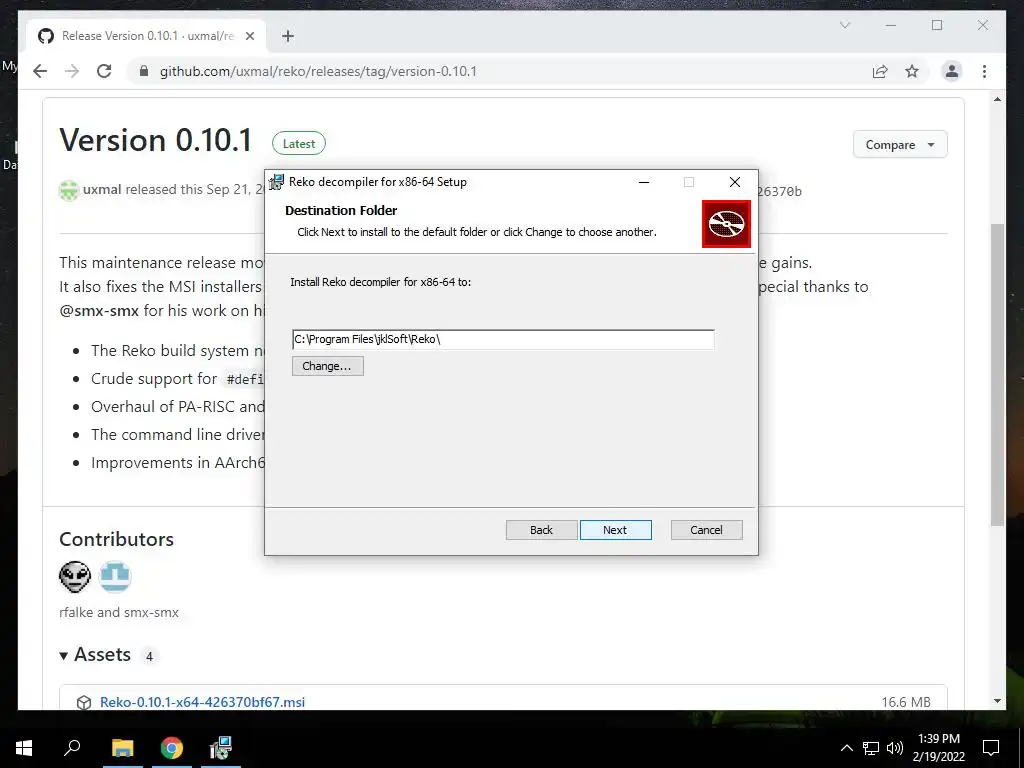Open the @smx-smx mention link
This screenshot has width=1024, height=768.
click(x=99, y=311)
